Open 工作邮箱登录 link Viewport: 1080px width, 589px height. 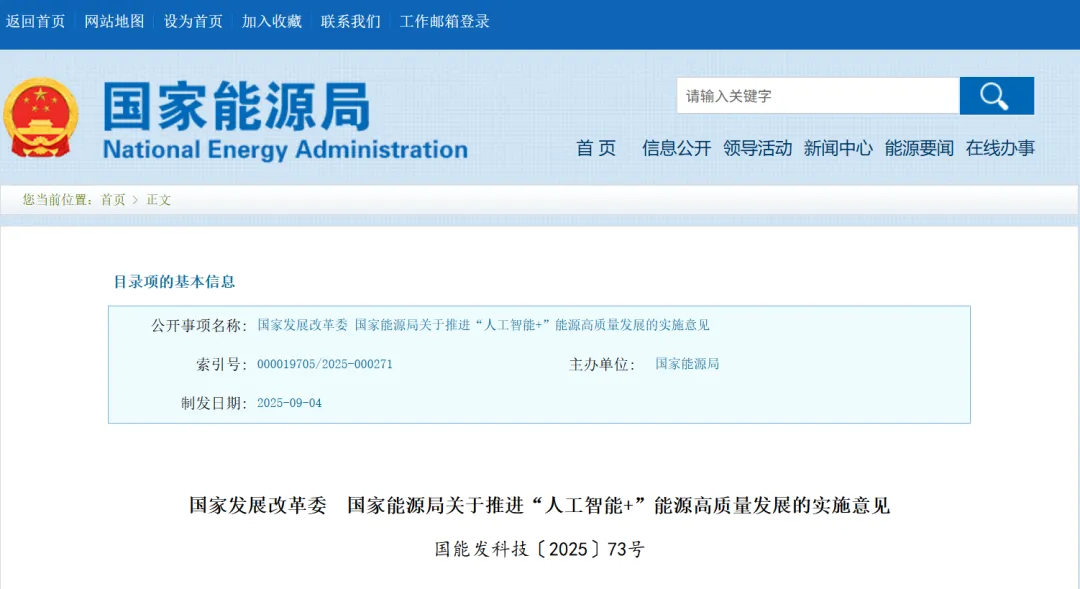click(444, 21)
